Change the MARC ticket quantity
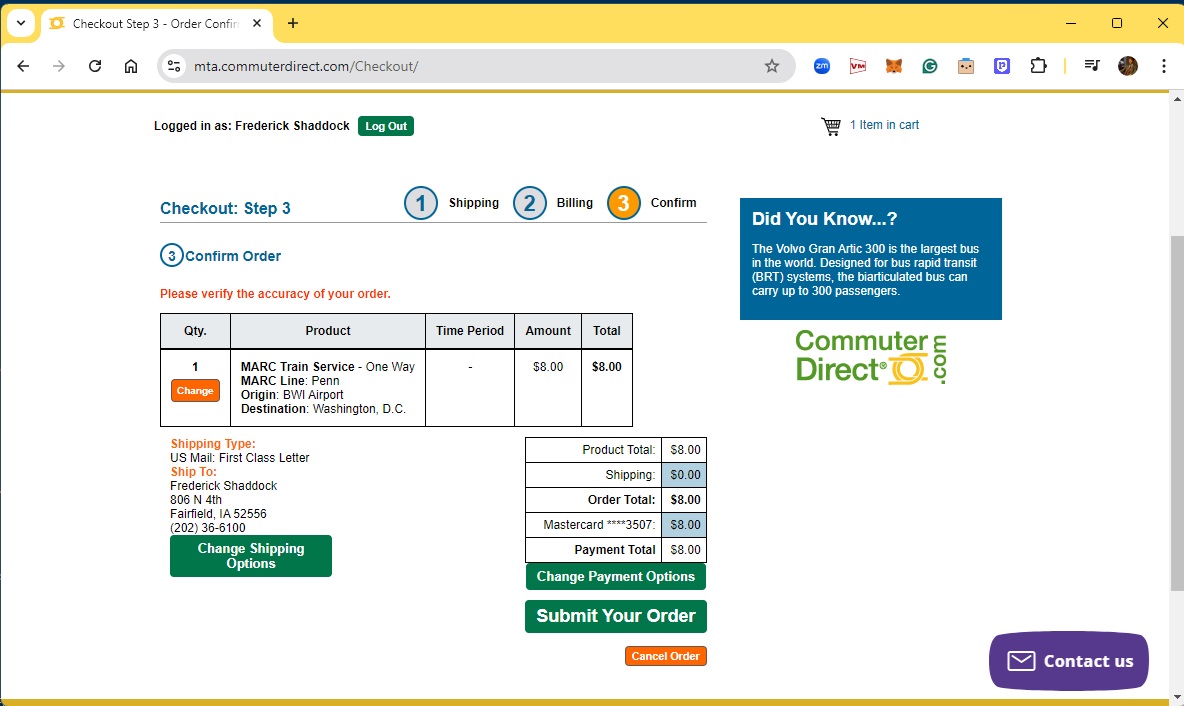Screen dimensions: 1184x706 click(x=195, y=390)
